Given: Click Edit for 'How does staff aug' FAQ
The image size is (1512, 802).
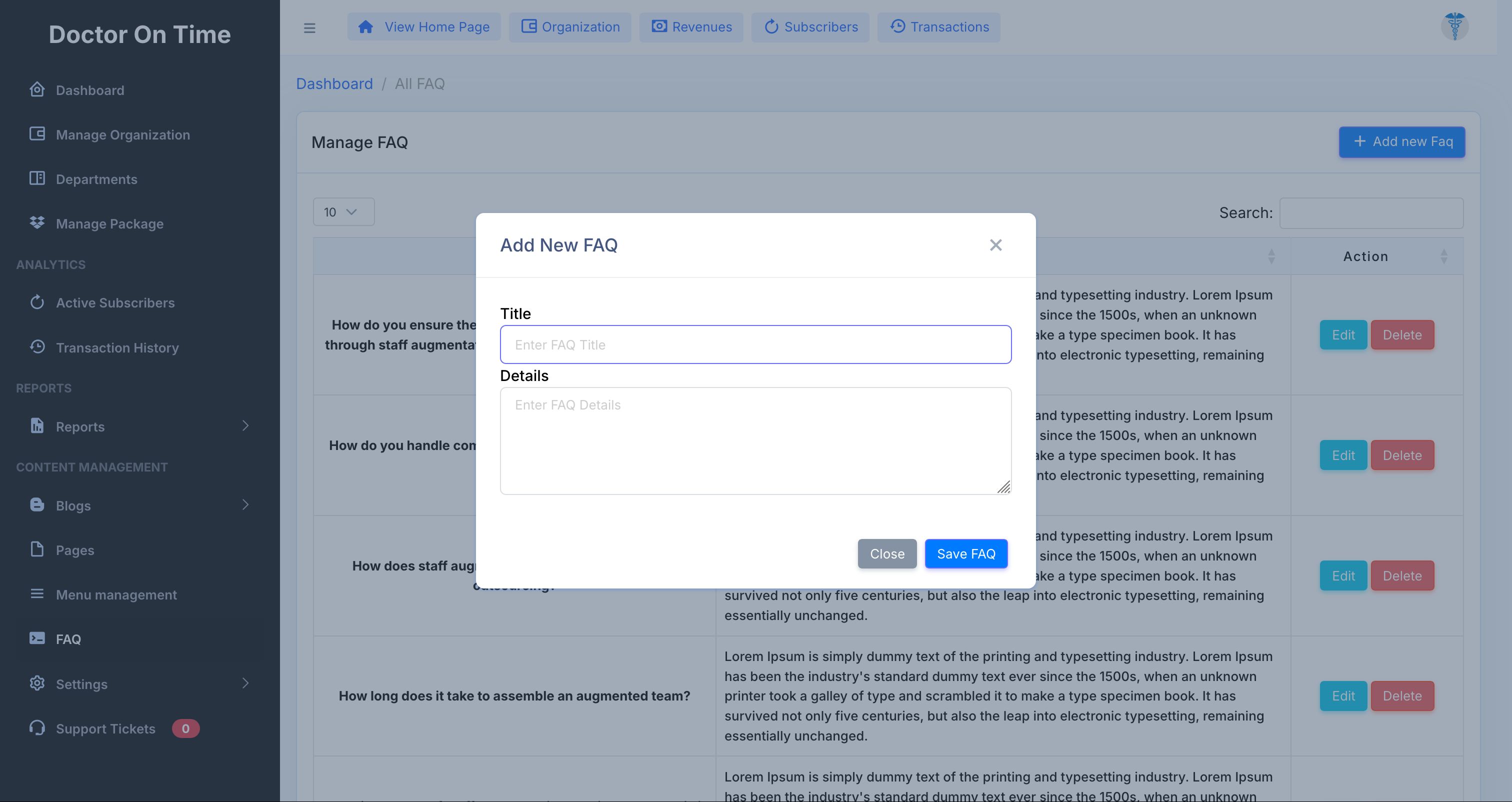Looking at the screenshot, I should click(x=1343, y=575).
